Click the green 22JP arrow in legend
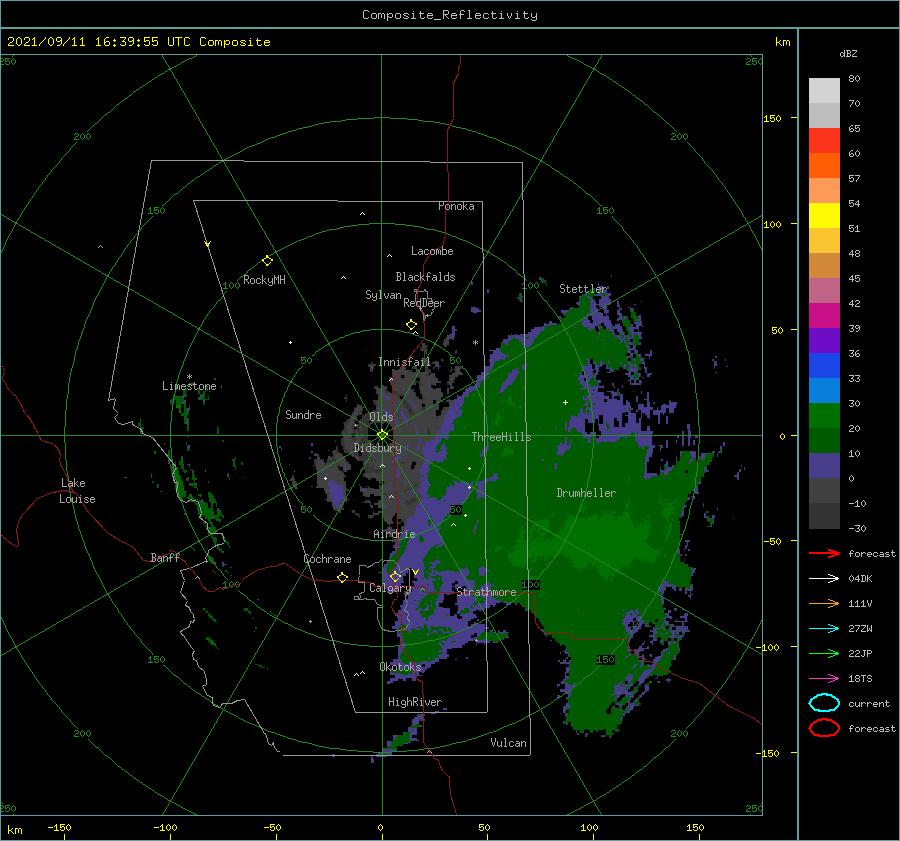The height and width of the screenshot is (841, 900). pyautogui.click(x=824, y=653)
